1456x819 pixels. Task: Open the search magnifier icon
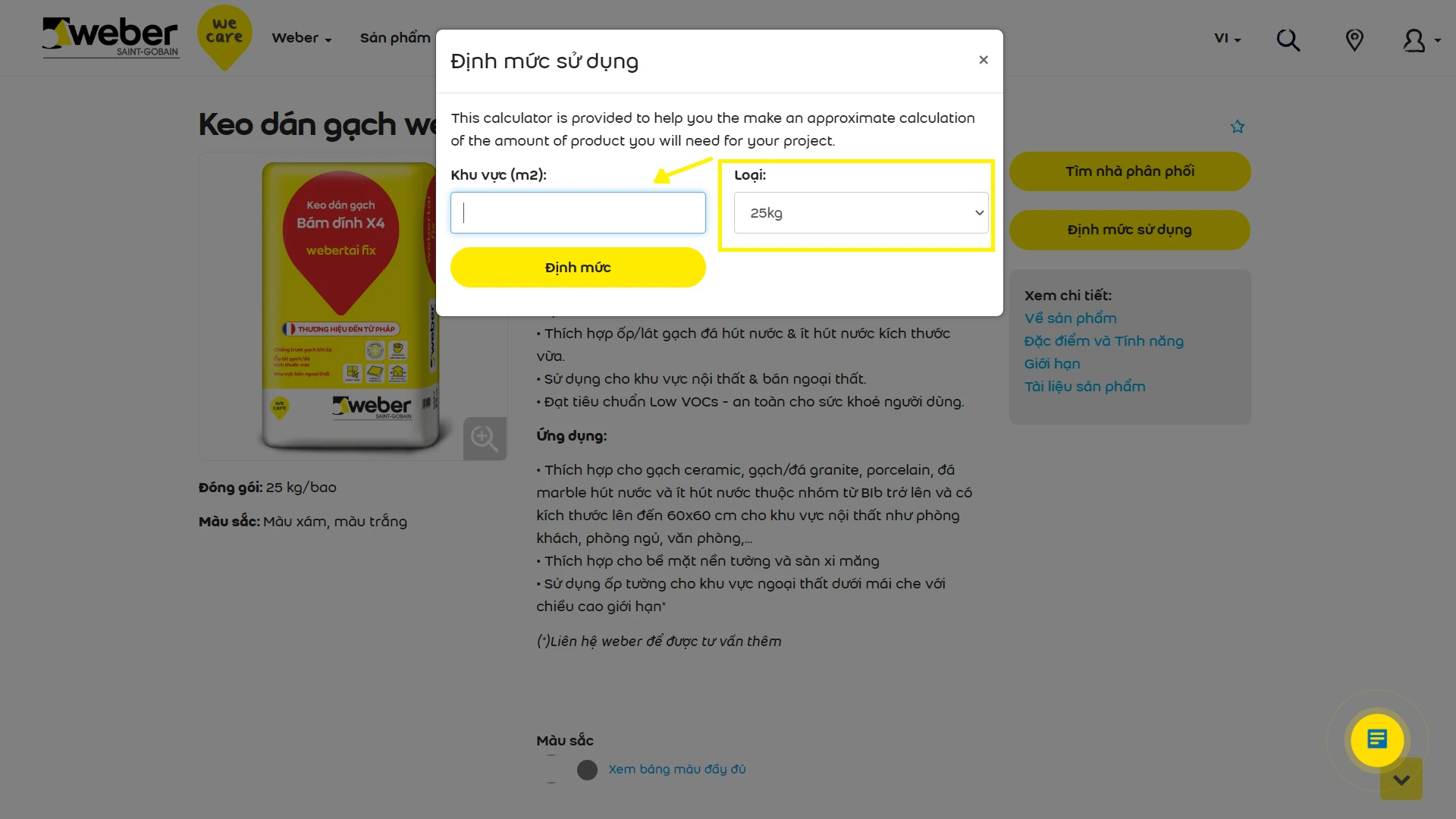[1288, 39]
